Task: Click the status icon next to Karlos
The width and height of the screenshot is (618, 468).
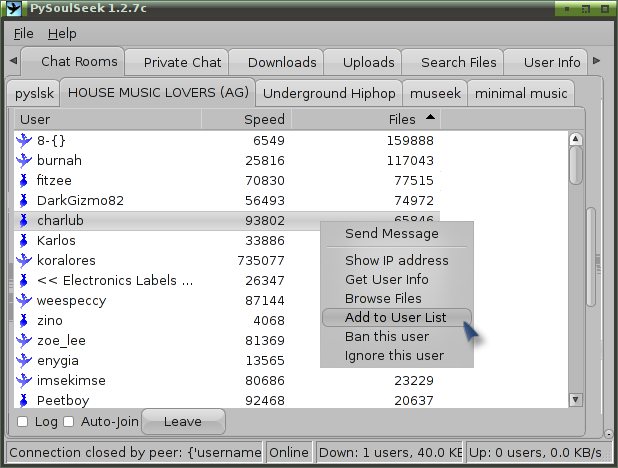Action: coord(24,240)
